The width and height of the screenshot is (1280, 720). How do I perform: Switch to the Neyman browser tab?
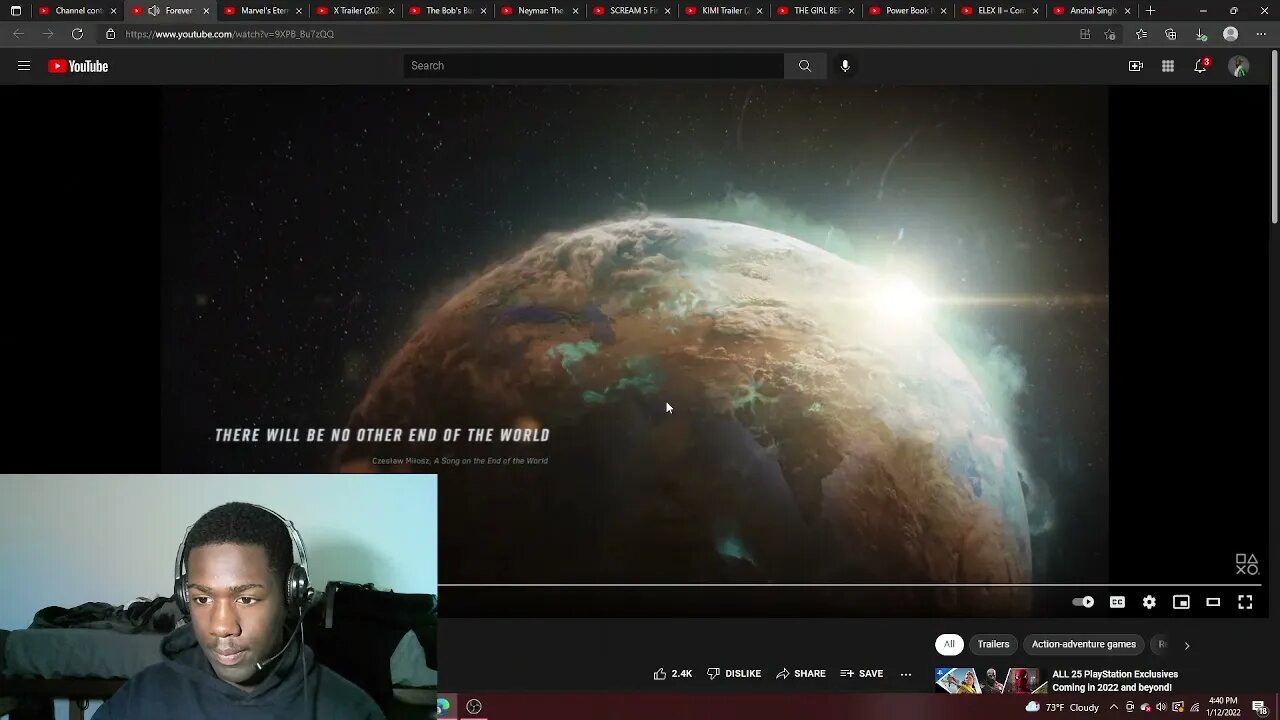coord(541,11)
